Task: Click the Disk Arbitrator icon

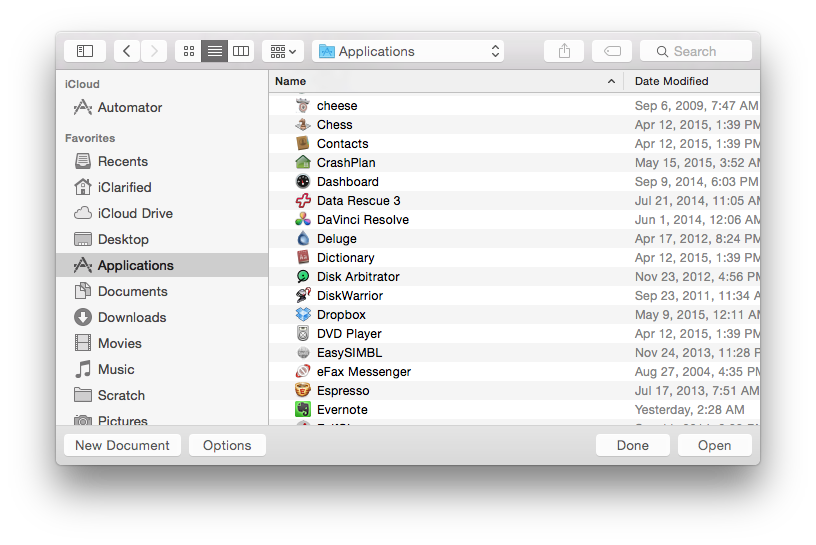Action: [303, 276]
